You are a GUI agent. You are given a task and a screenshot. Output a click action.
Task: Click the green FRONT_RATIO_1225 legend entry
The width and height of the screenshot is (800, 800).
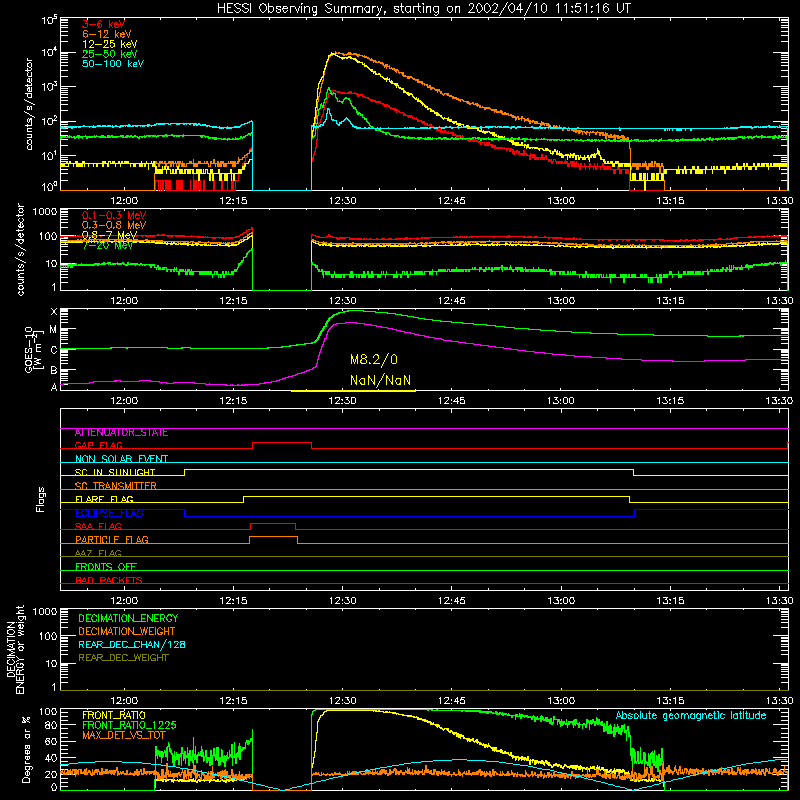tap(129, 725)
